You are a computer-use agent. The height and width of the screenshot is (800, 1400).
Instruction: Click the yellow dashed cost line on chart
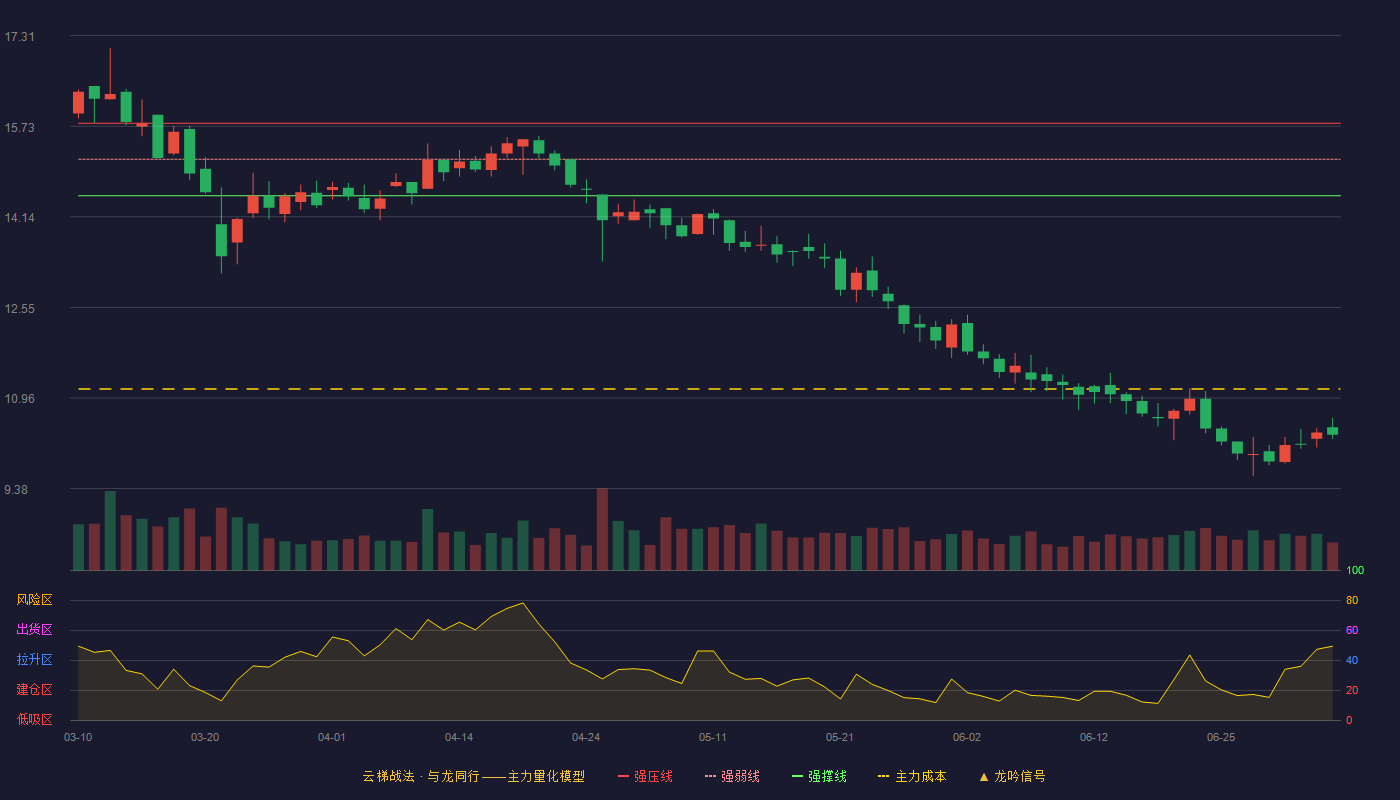tap(709, 389)
